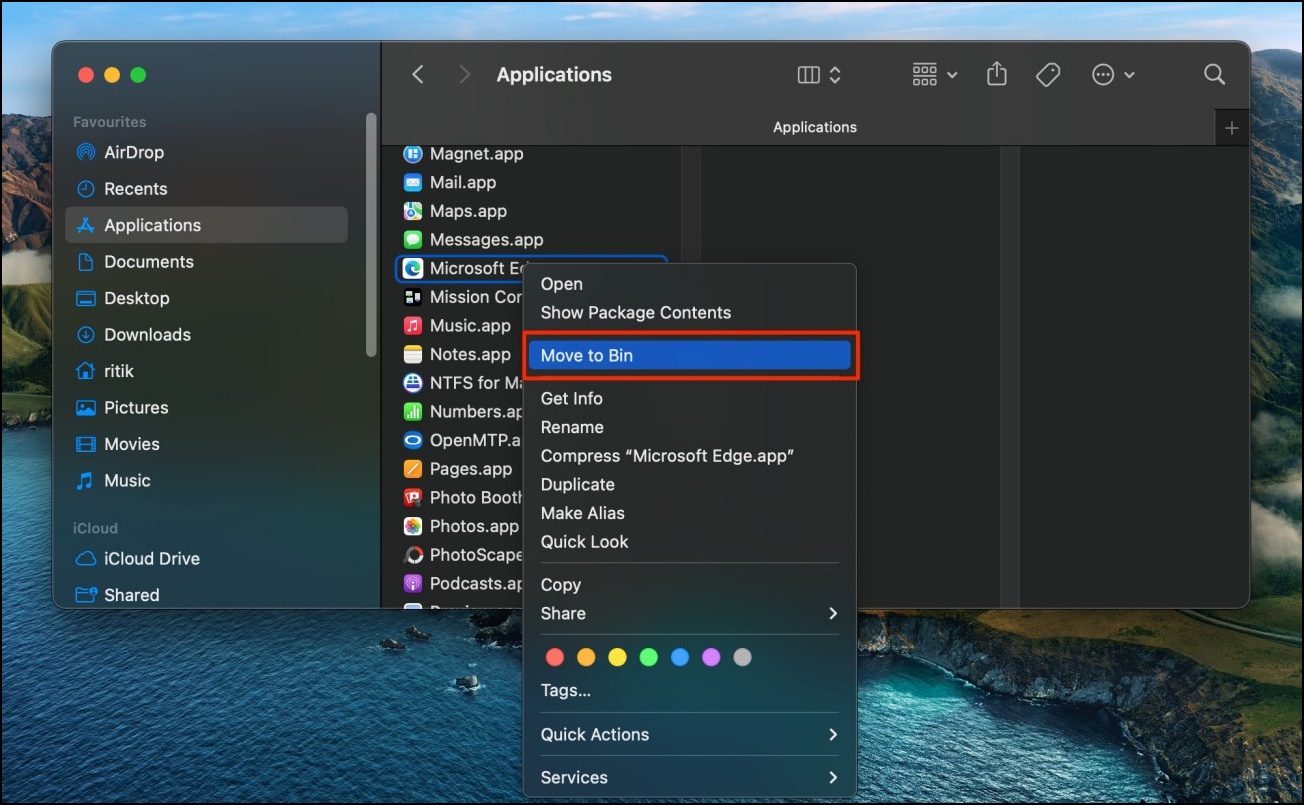
Task: Apply the purple tag colour
Action: [711, 658]
